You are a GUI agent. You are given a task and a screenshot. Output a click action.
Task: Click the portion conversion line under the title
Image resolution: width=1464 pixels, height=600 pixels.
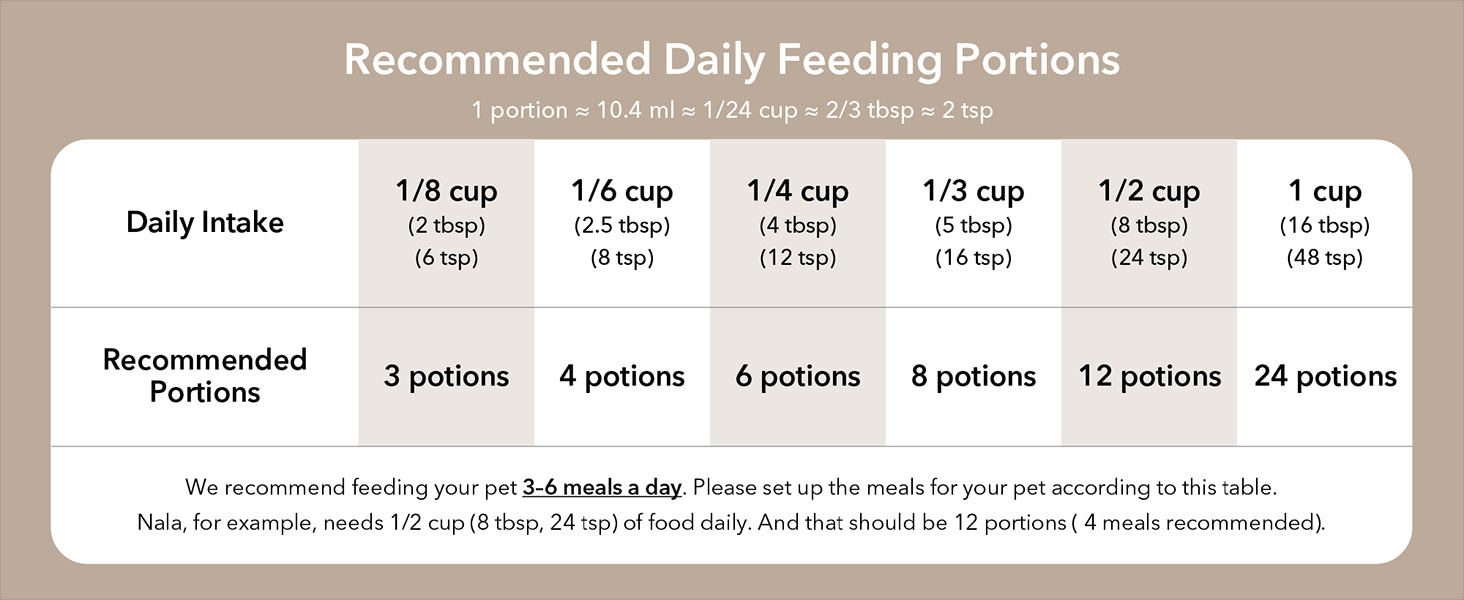click(x=732, y=110)
